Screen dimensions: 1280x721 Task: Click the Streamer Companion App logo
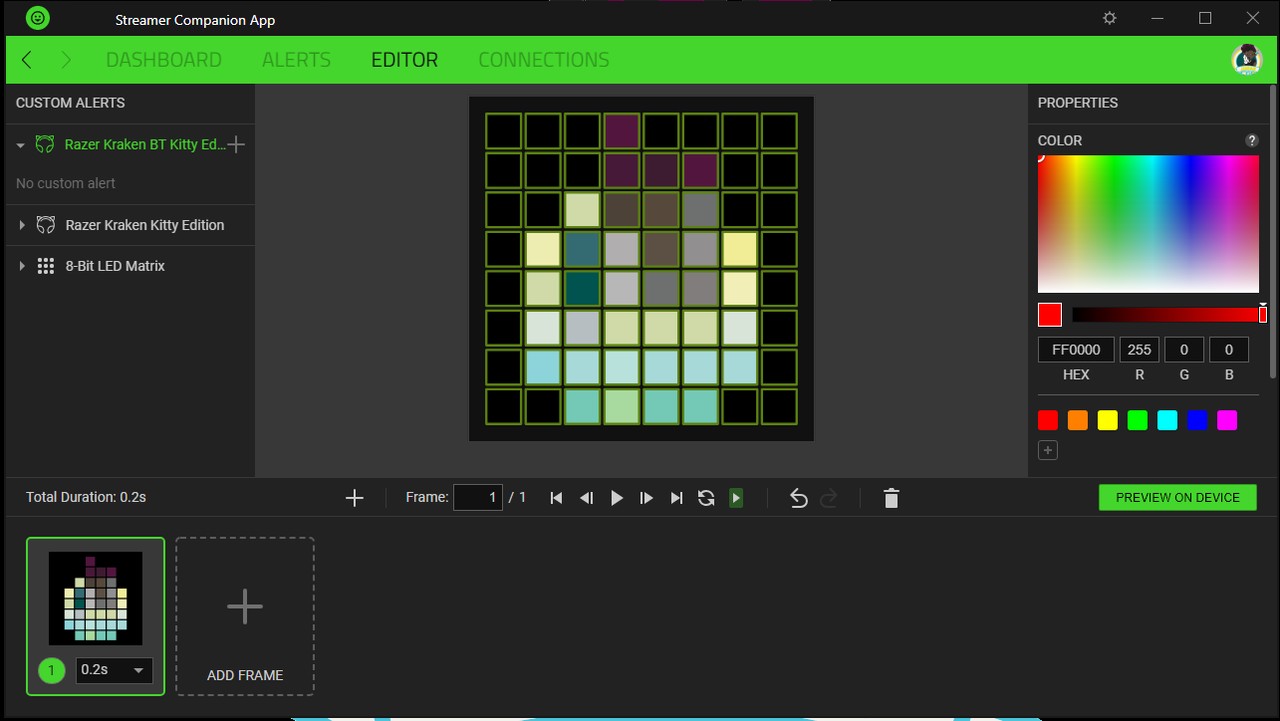(37, 18)
